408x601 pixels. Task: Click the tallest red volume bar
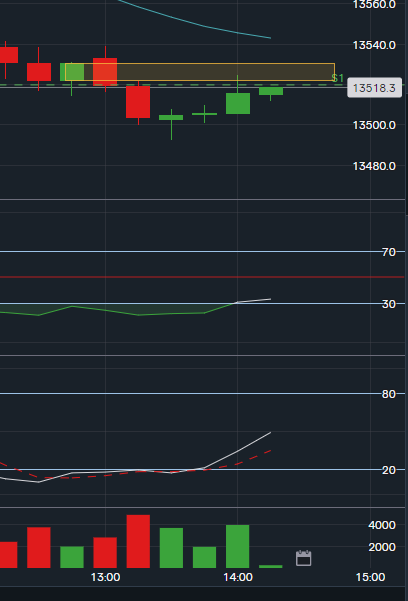(x=138, y=541)
